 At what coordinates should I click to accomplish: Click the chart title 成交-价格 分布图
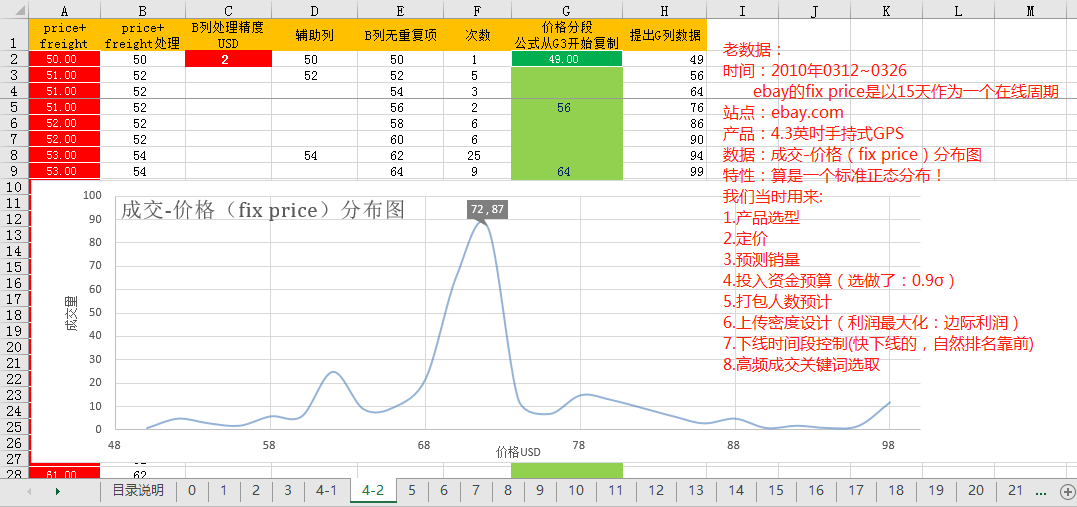click(x=262, y=210)
